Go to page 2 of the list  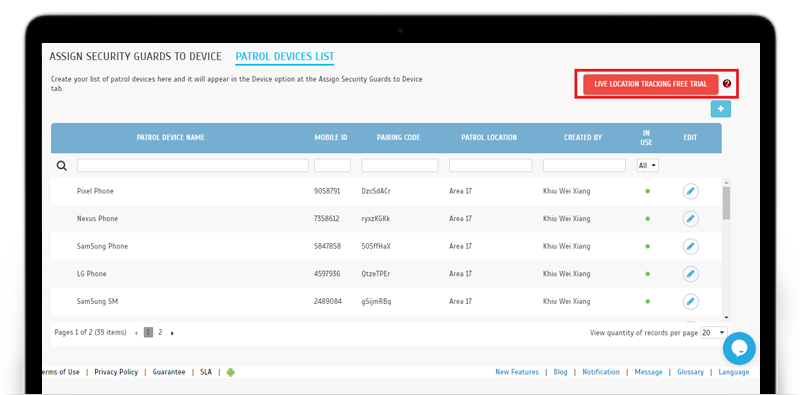(160, 332)
